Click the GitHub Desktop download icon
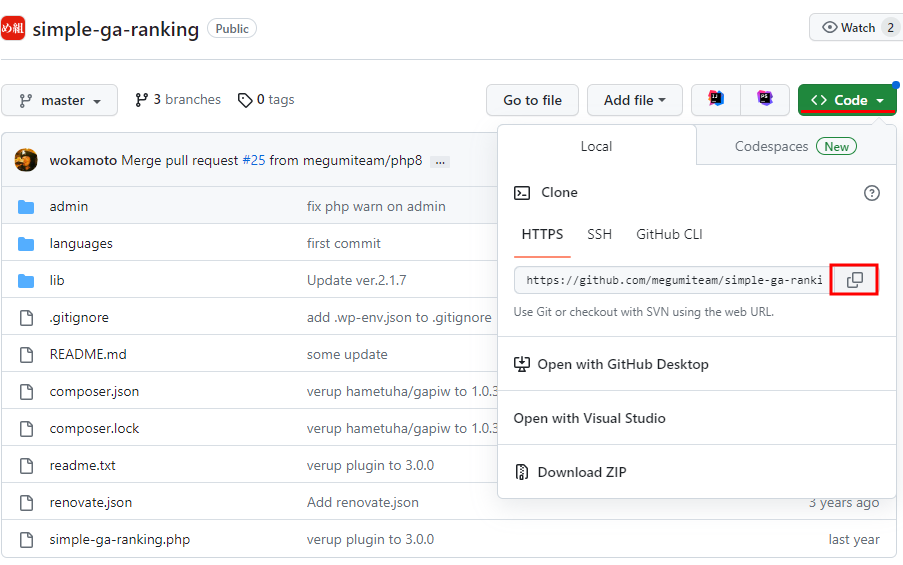The image size is (903, 565). [522, 364]
